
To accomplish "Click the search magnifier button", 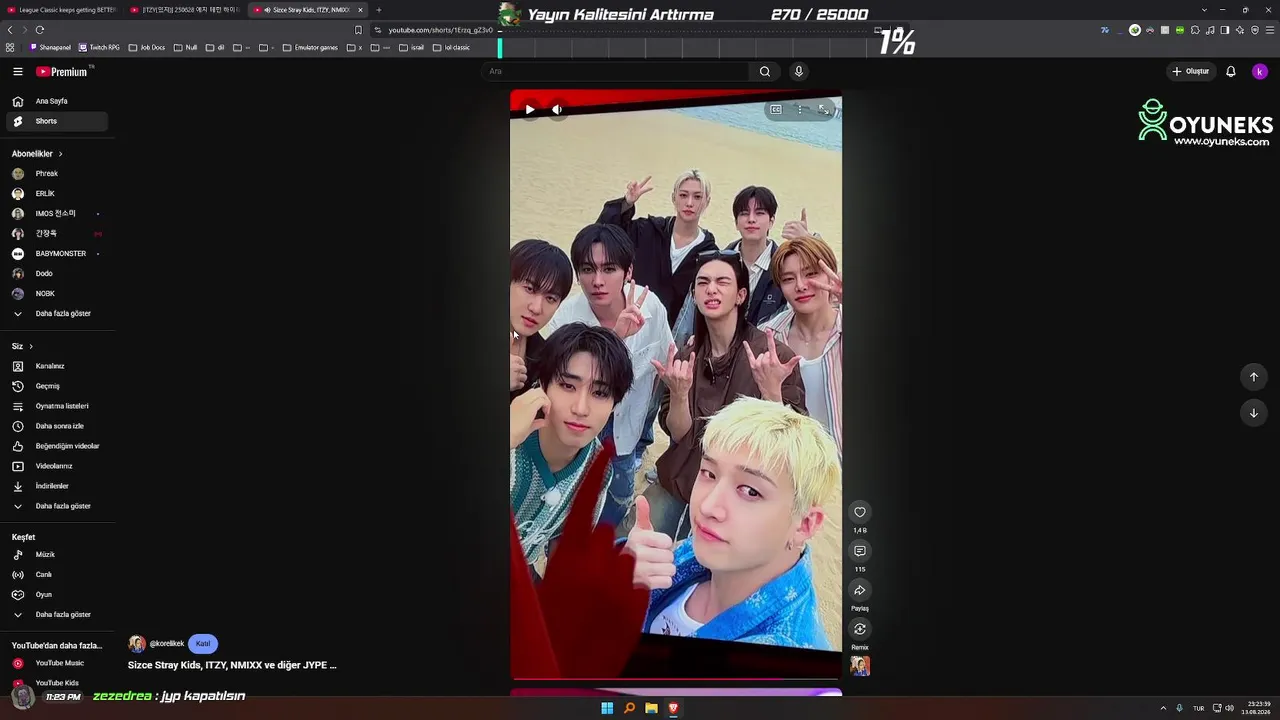I will pos(765,71).
